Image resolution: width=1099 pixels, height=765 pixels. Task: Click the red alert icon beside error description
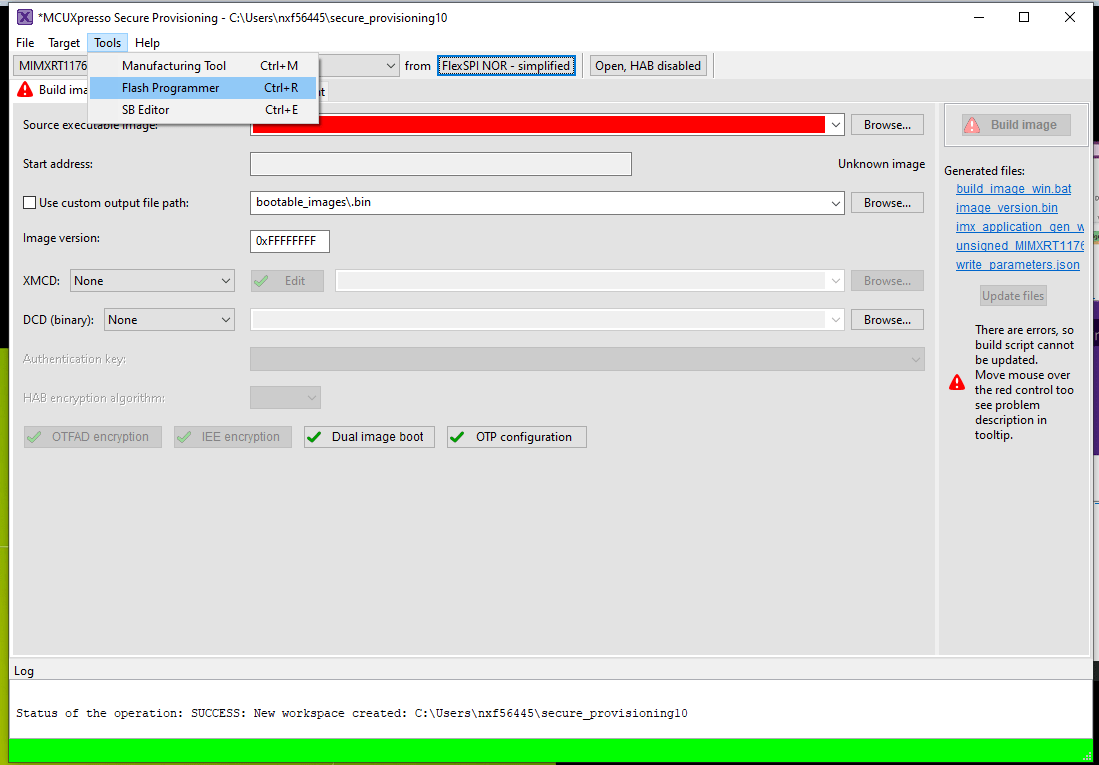click(x=957, y=382)
